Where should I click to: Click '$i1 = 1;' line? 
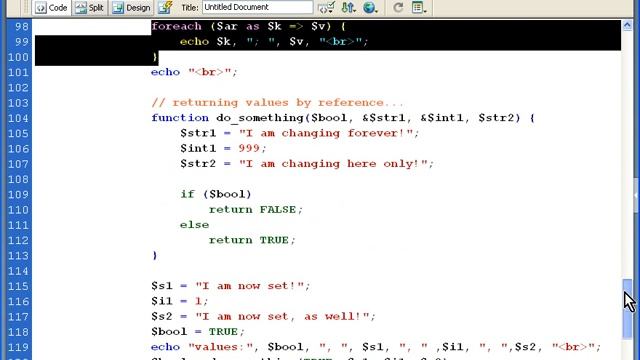pos(180,301)
